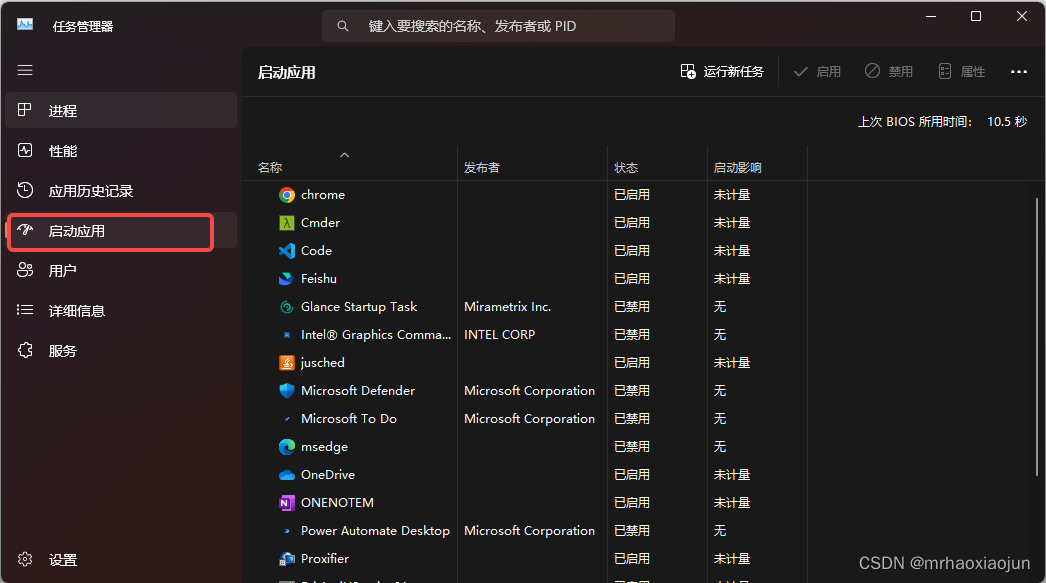
Task: Open the 详细信息 tab
Action: point(121,310)
